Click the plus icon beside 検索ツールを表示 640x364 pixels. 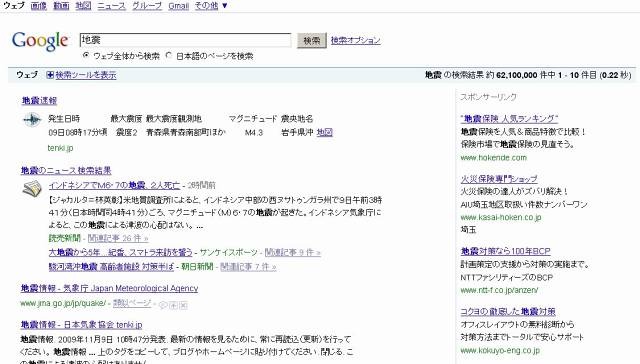point(50,75)
